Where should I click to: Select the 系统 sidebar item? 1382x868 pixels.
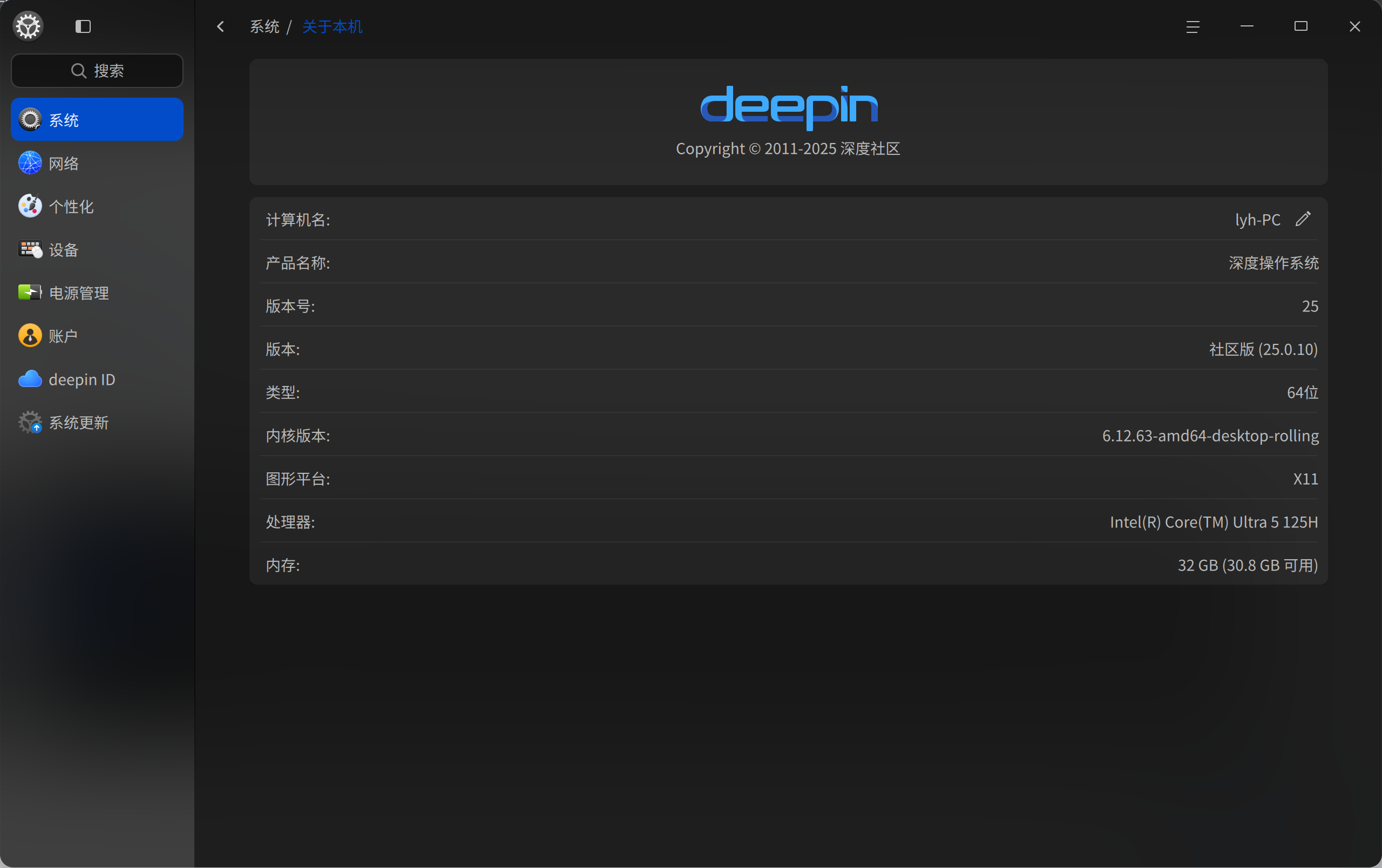click(97, 119)
